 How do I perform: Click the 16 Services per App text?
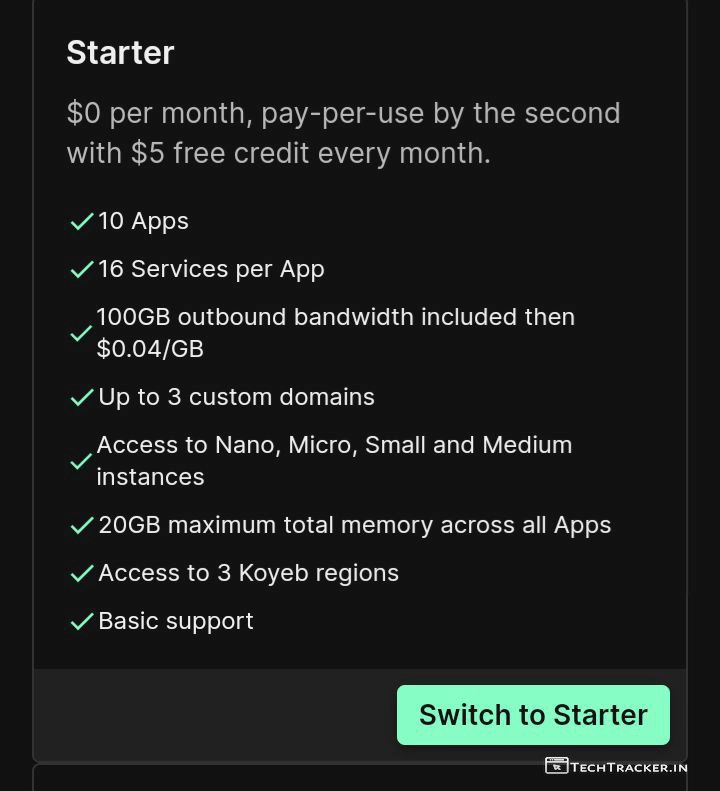click(211, 269)
